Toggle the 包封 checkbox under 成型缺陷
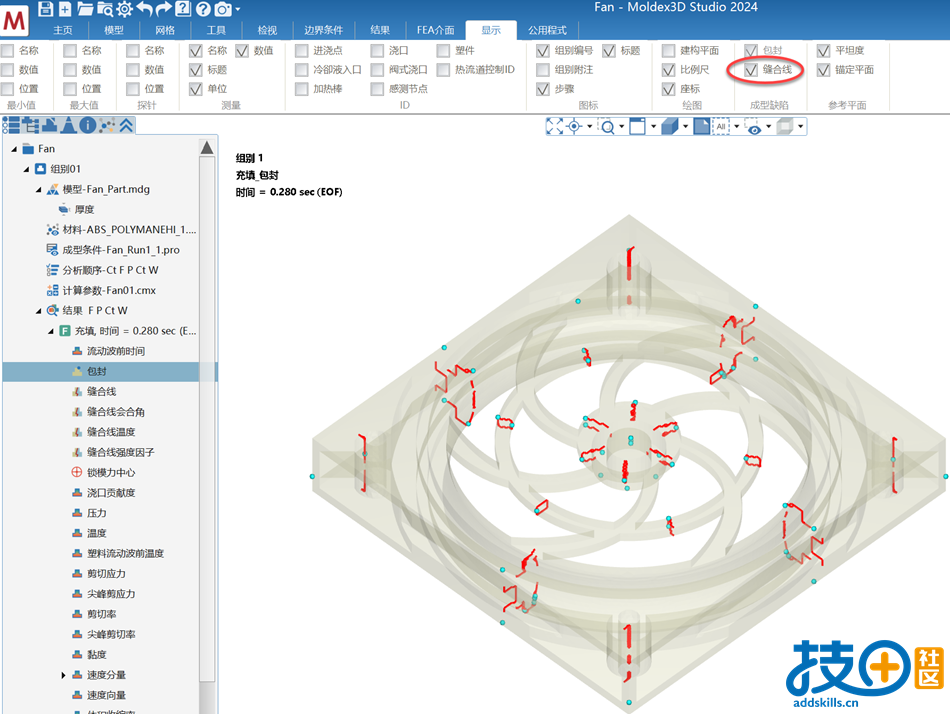950x714 pixels. click(751, 50)
